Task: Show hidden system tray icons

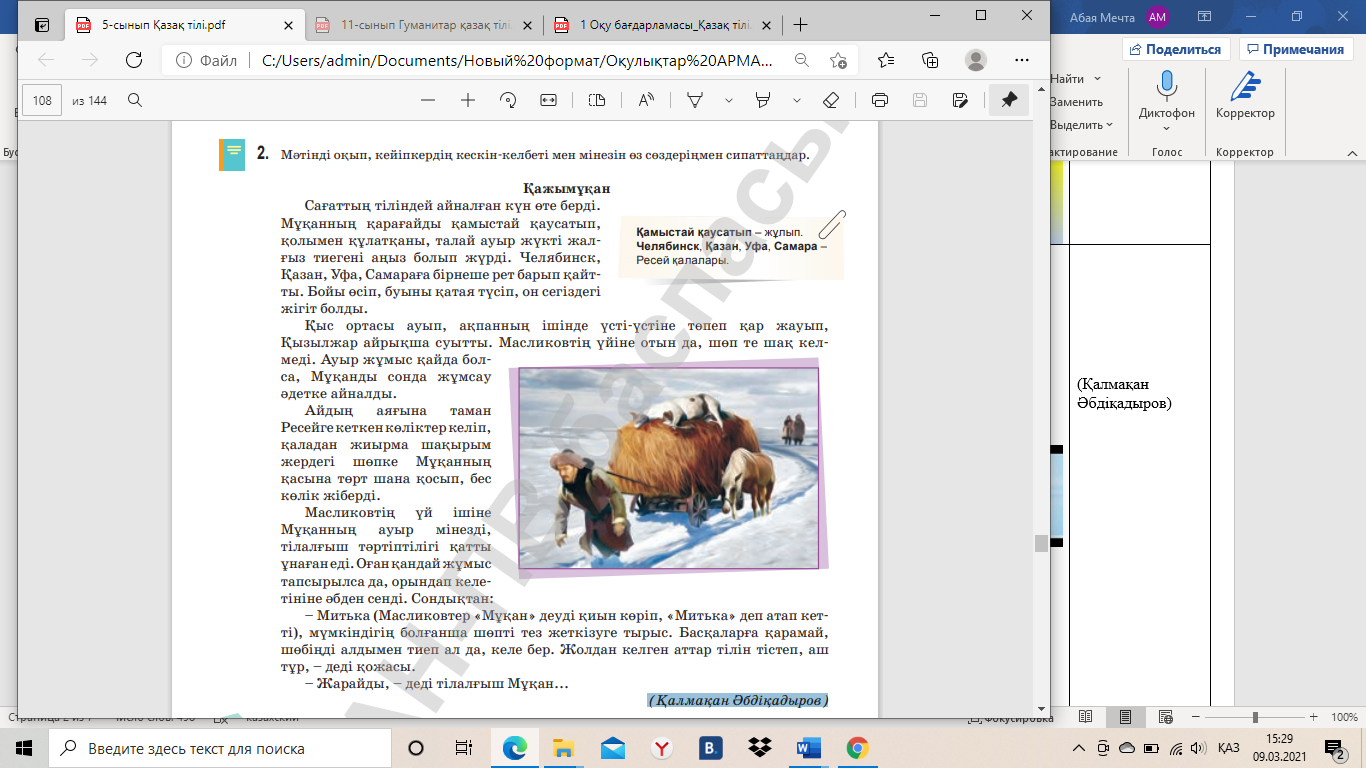Action: (1078, 748)
